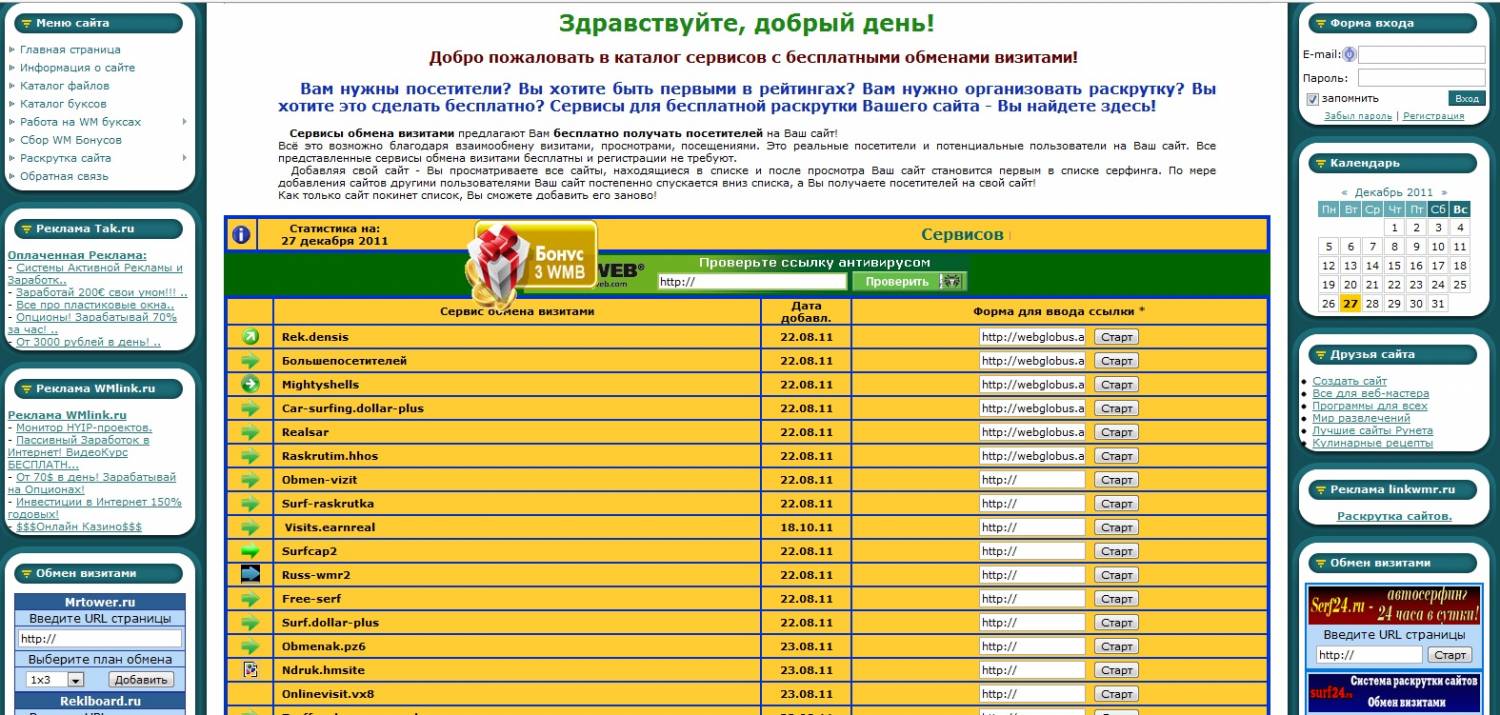This screenshot has width=1500, height=715.
Task: Click Старт in the Surfcap2 row
Action: 1116,551
